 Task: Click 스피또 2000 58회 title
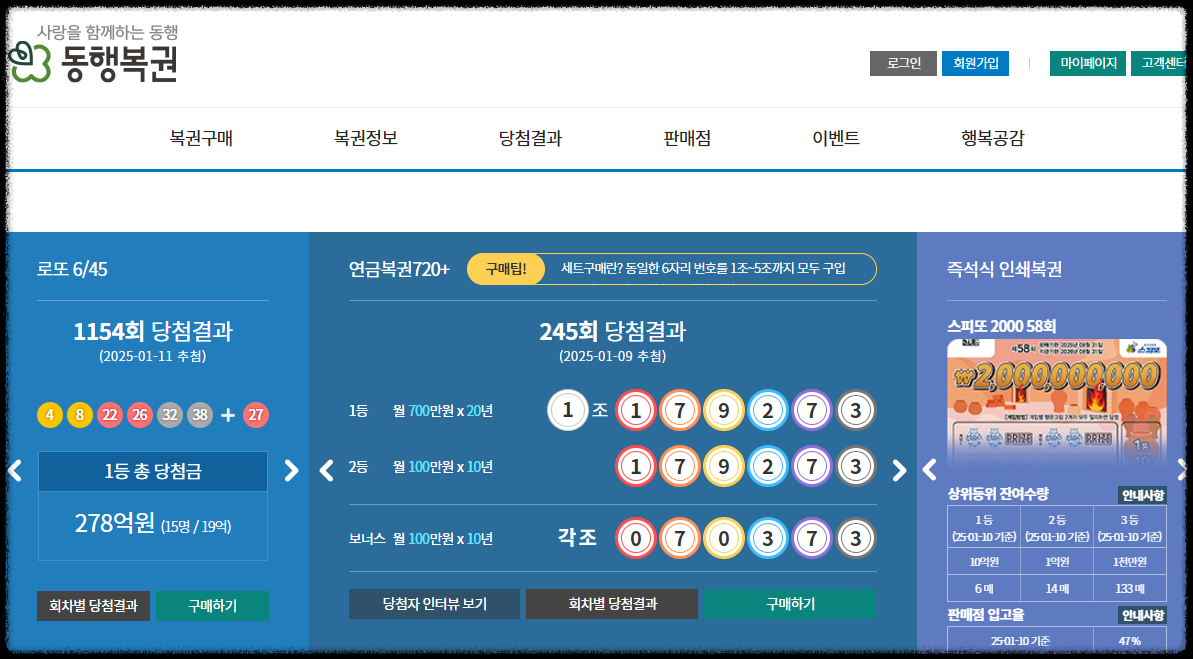click(x=1001, y=326)
